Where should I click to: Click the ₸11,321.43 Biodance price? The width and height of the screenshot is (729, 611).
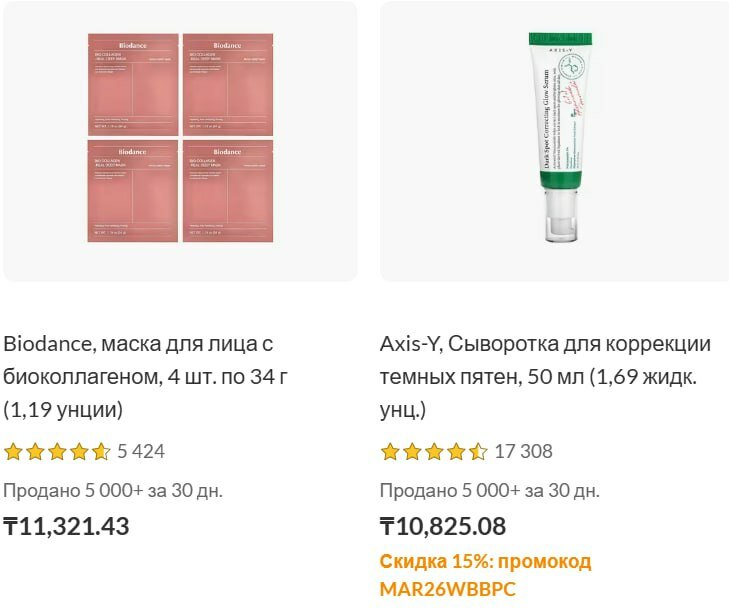[x=66, y=526]
